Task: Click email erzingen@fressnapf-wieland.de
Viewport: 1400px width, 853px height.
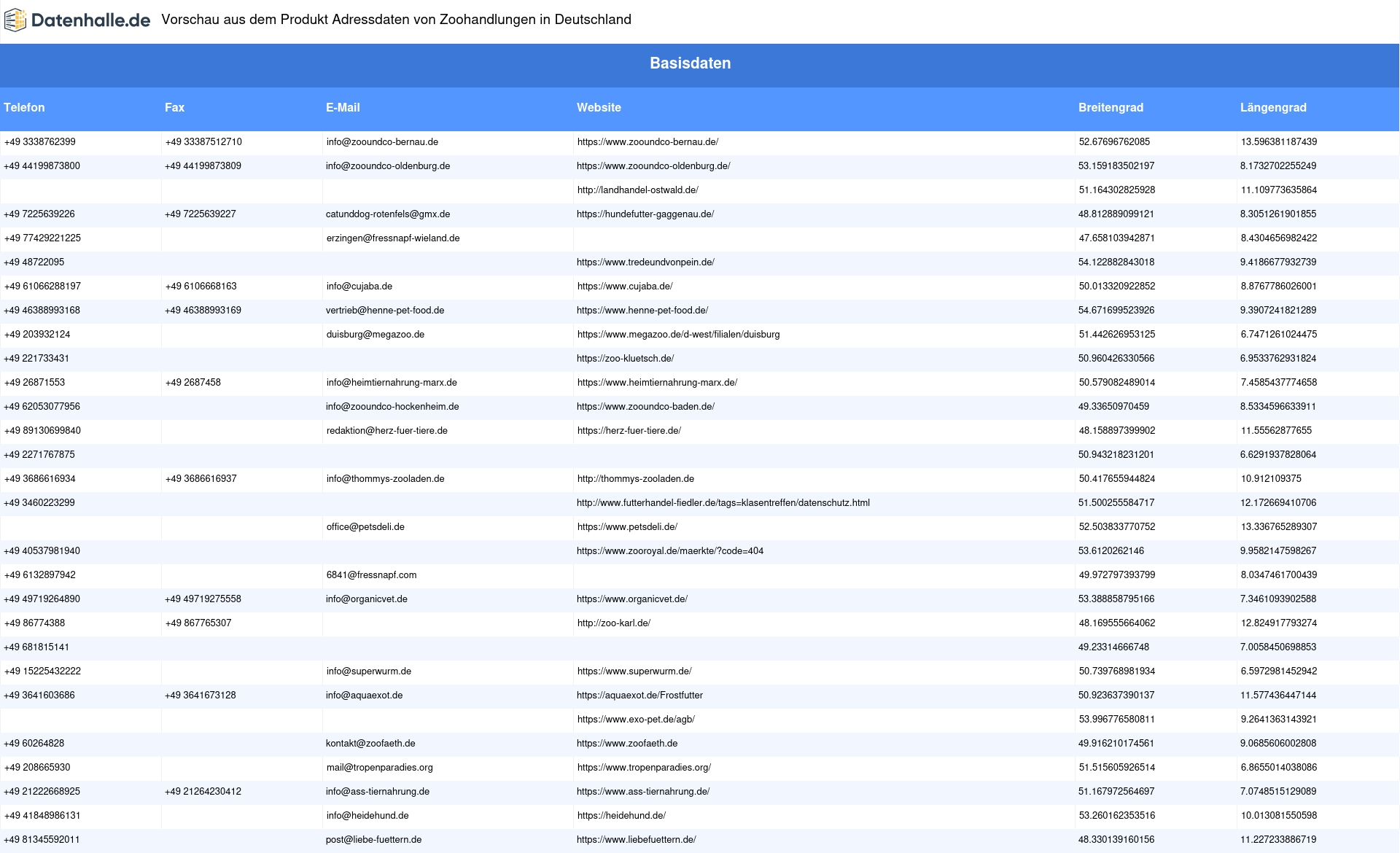Action: tap(393, 238)
